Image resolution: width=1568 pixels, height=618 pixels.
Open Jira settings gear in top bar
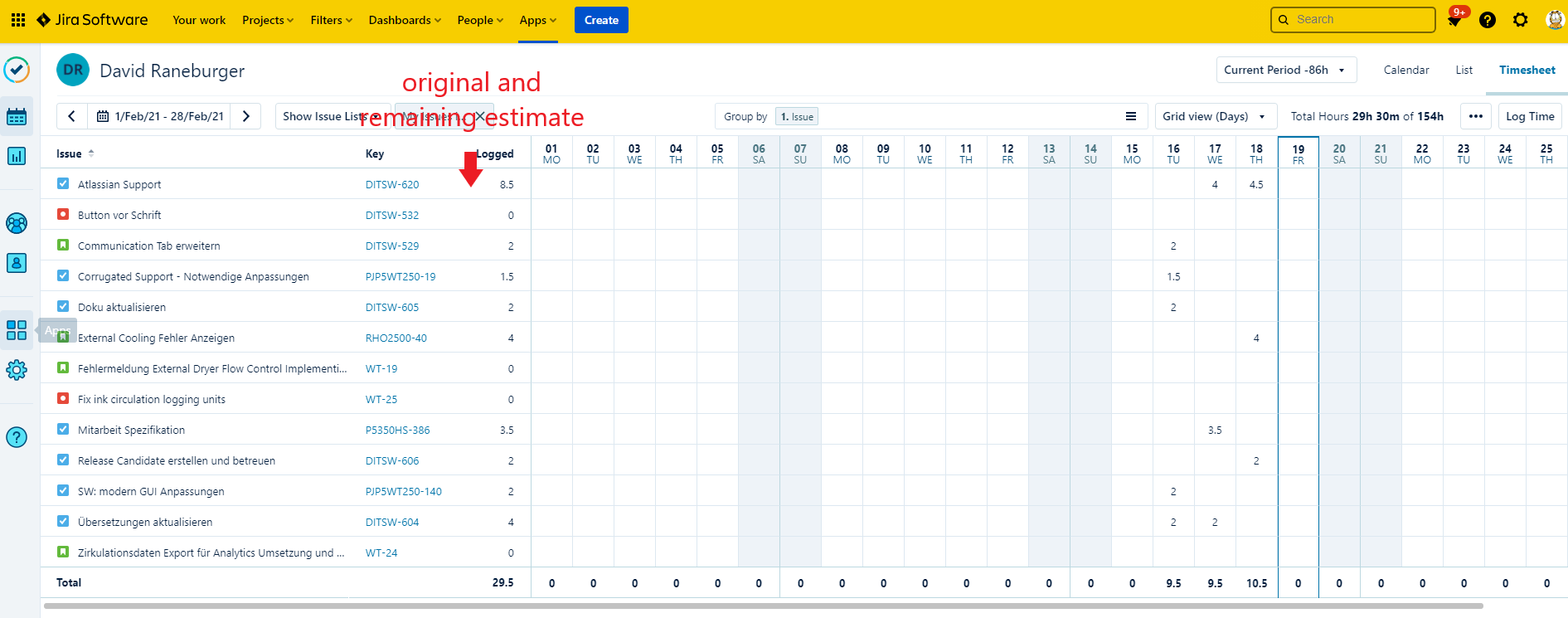1520,20
